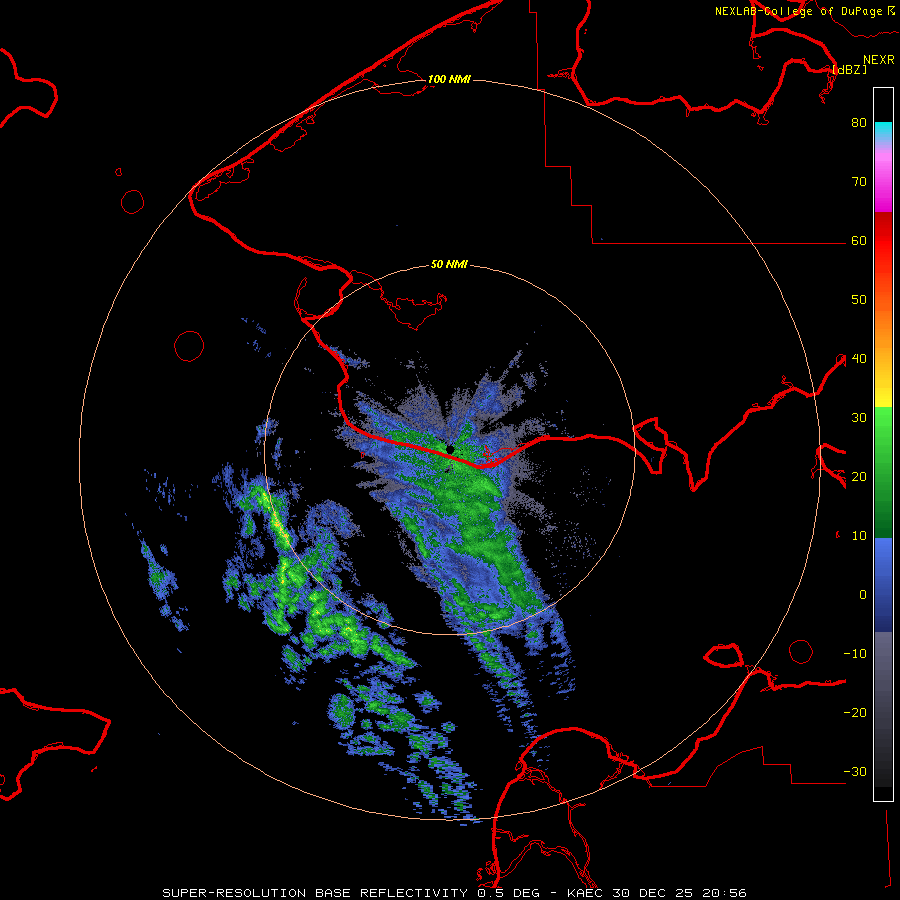Image resolution: width=900 pixels, height=900 pixels.
Task: Click the 30 value on dBZ scale
Action: point(859,418)
